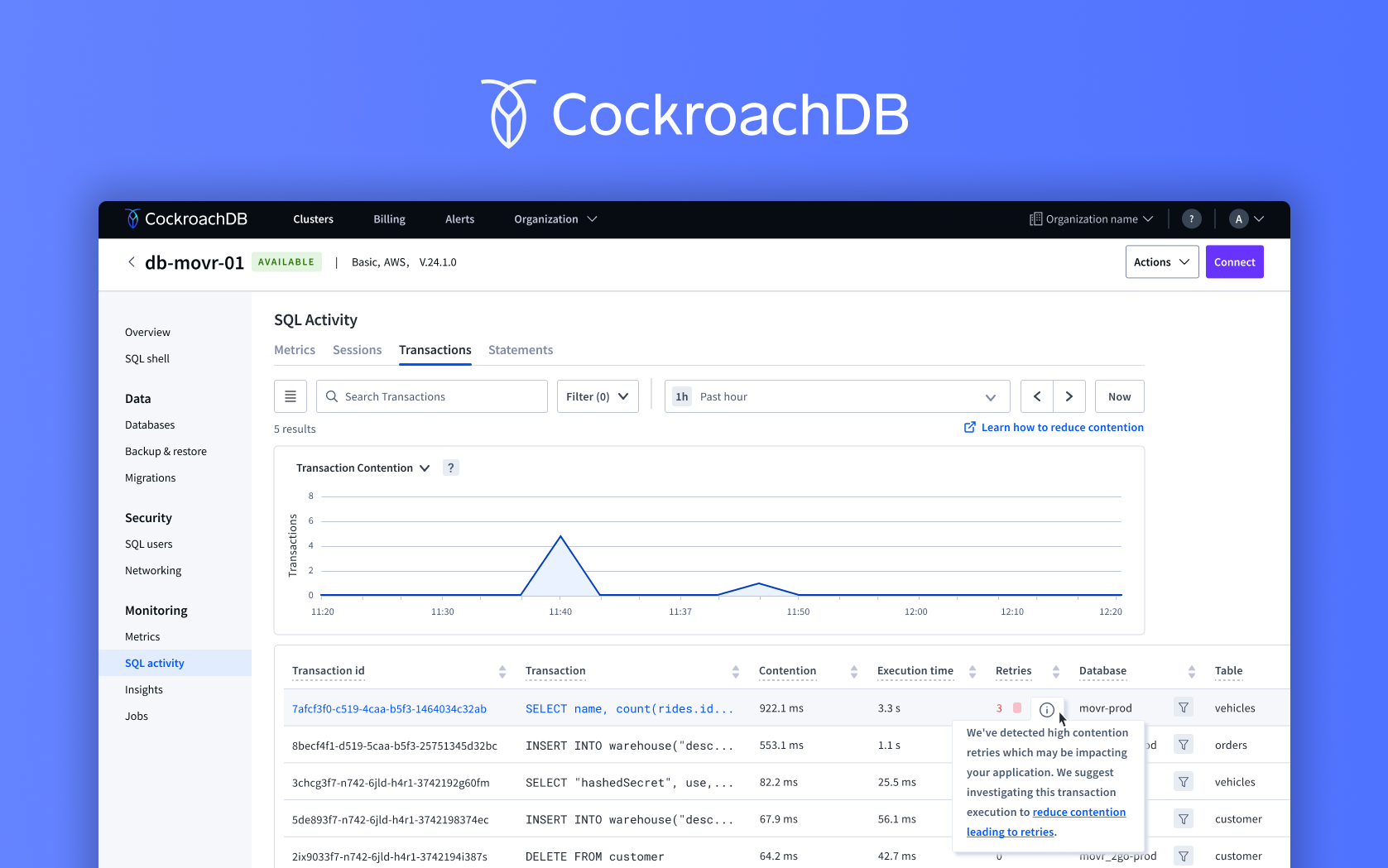The height and width of the screenshot is (868, 1388).
Task: Open the columns list menu icon
Action: click(291, 396)
